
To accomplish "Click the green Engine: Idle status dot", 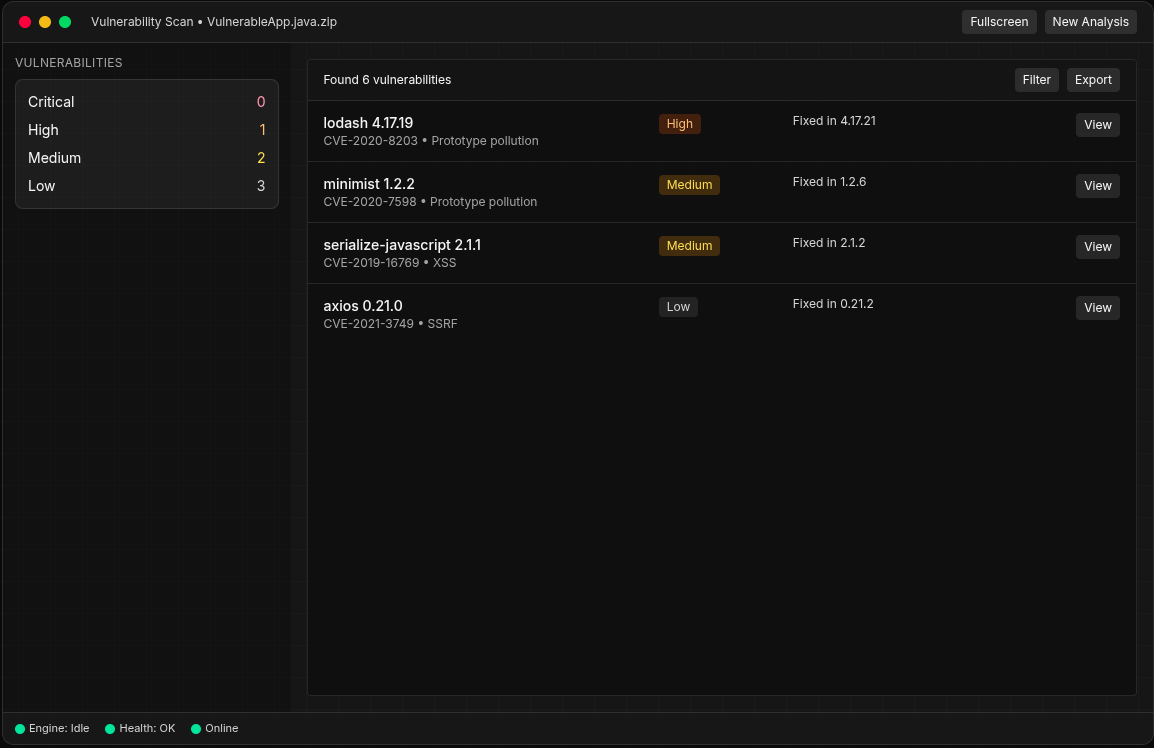I will [20, 729].
